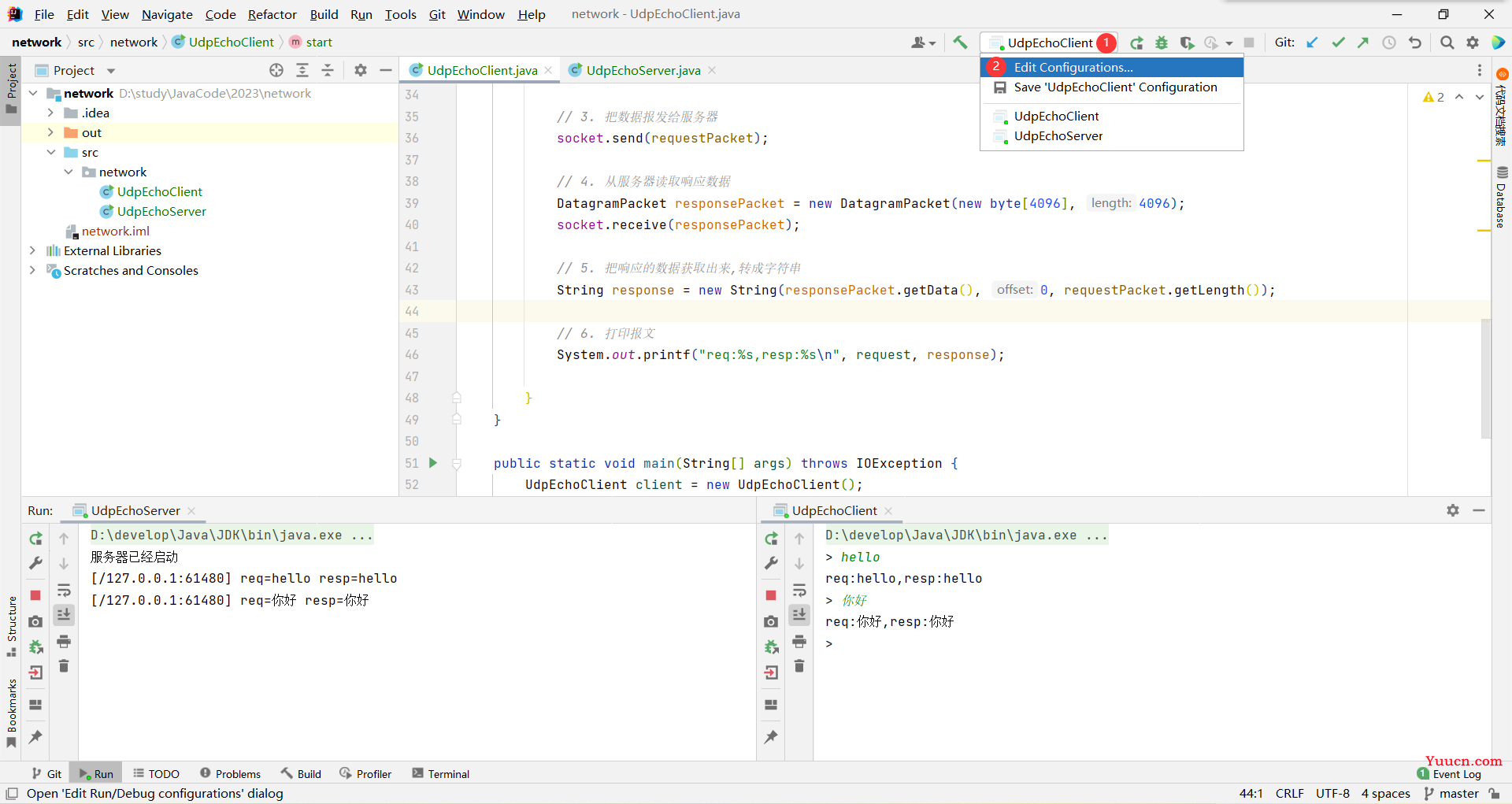The height and width of the screenshot is (804, 1512).
Task: Open UdpEchoServer class in project tree
Action: pyautogui.click(x=161, y=211)
